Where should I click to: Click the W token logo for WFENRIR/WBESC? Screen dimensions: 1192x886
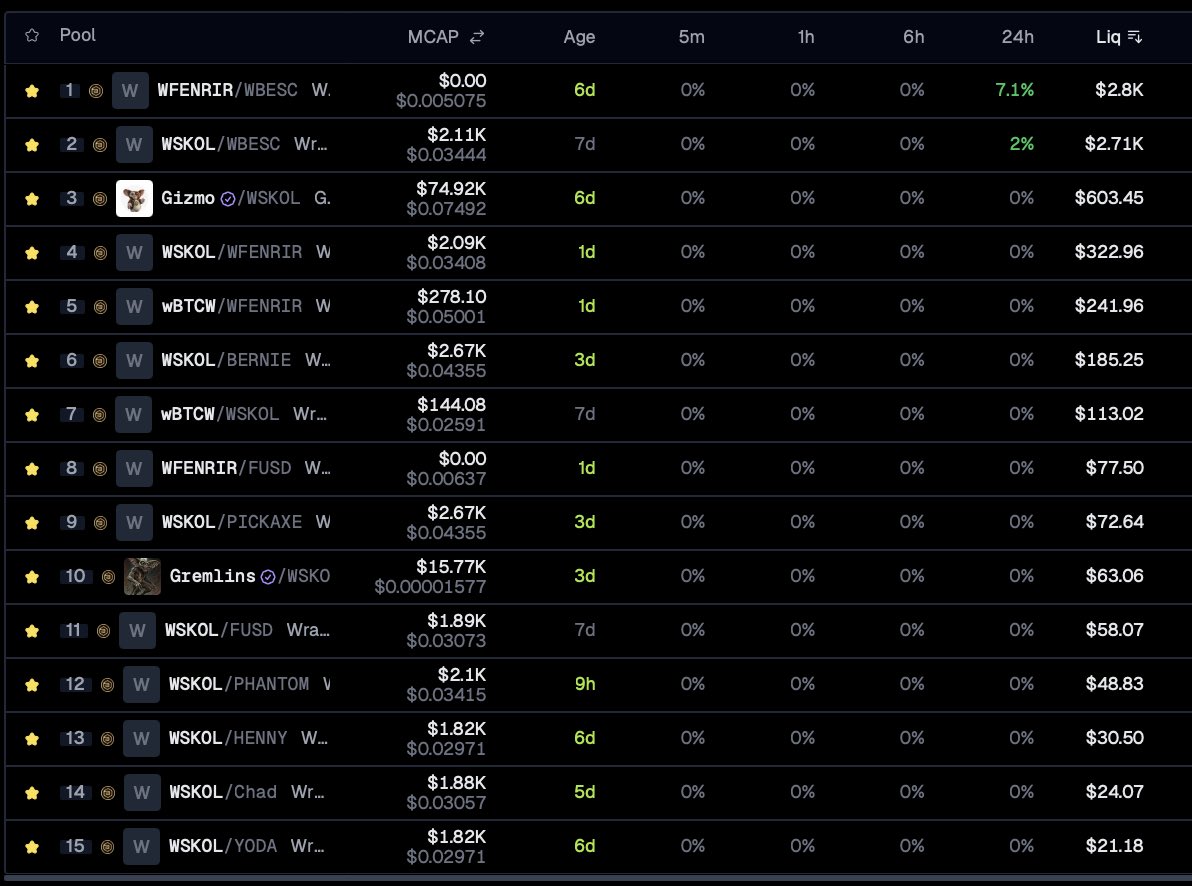tap(130, 91)
